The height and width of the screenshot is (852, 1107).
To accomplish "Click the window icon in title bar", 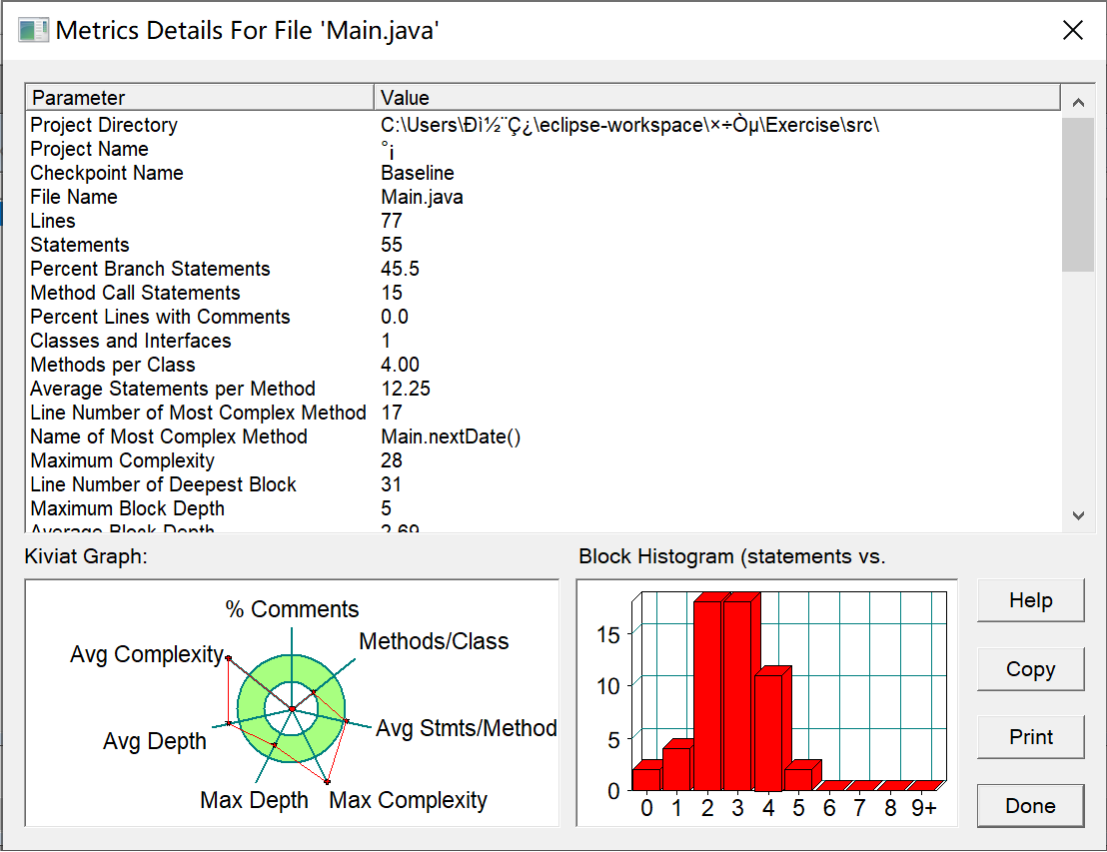I will [x=33, y=30].
